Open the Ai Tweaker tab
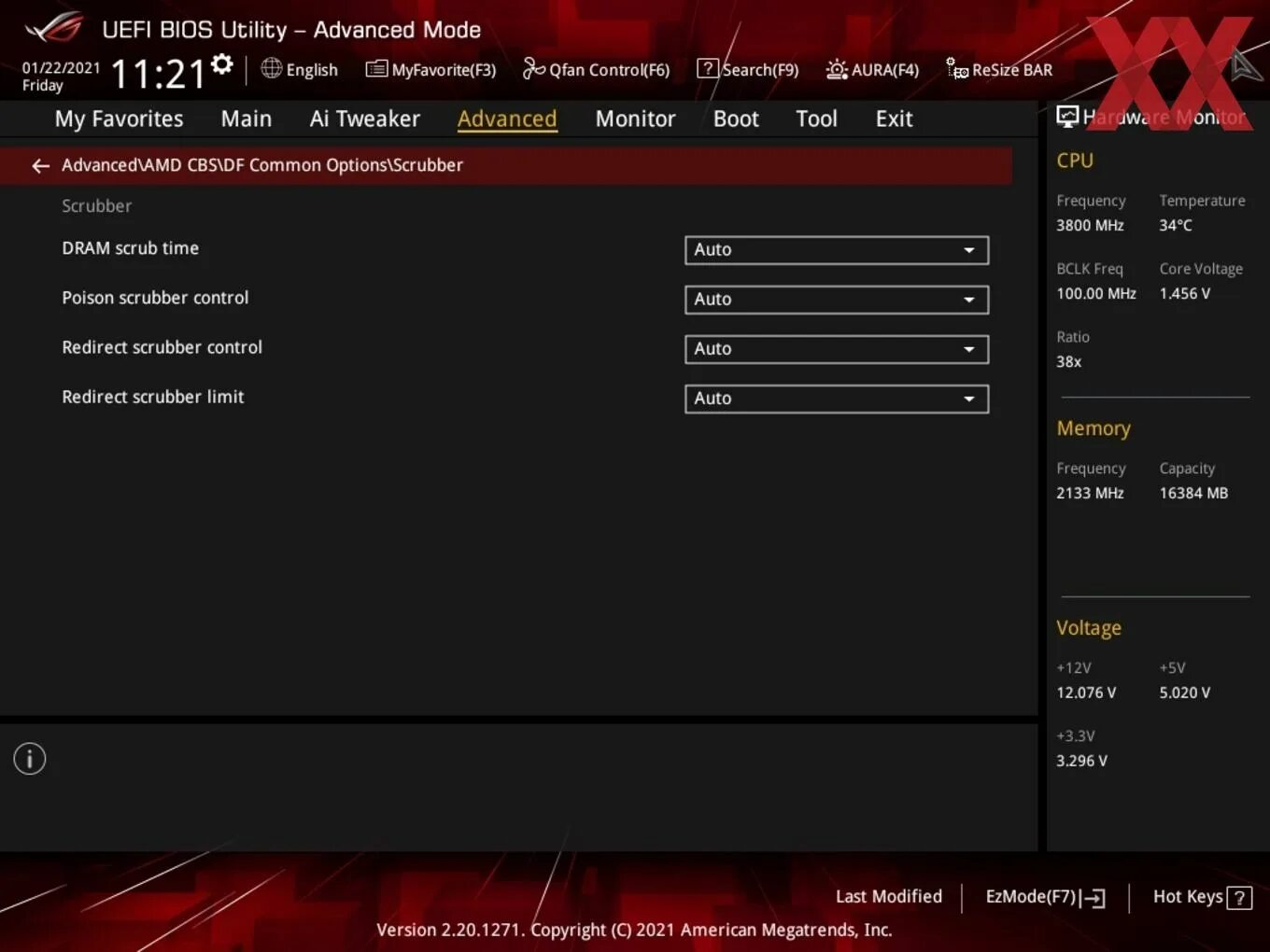 [365, 119]
